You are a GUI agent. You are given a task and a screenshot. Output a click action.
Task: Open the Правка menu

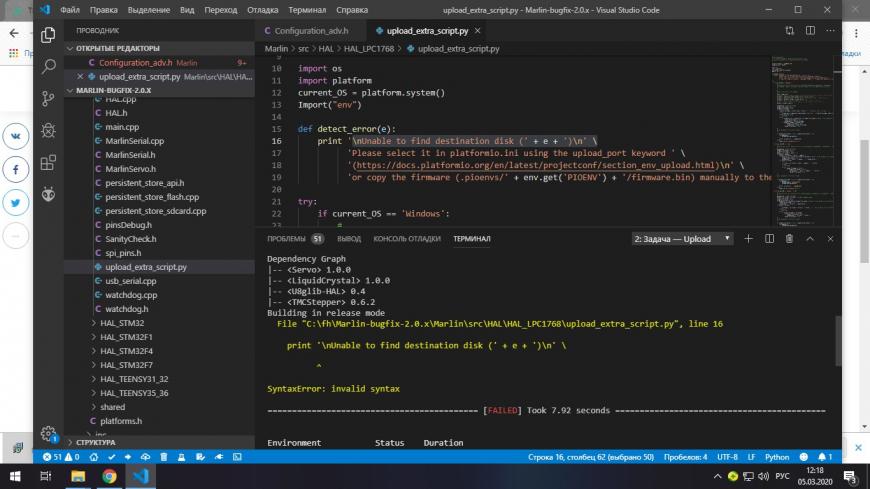pos(104,10)
